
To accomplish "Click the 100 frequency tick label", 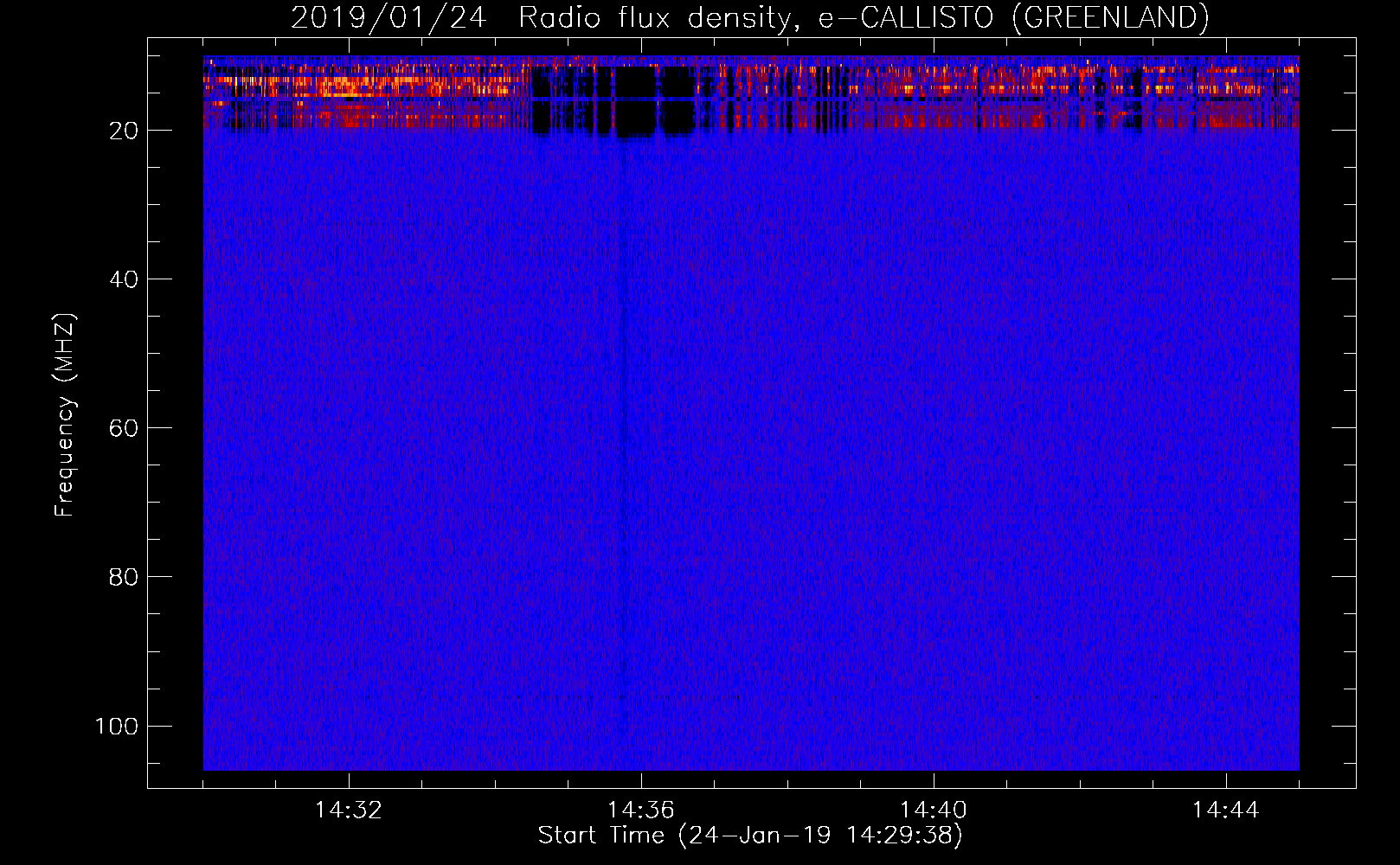I will 117,726.
